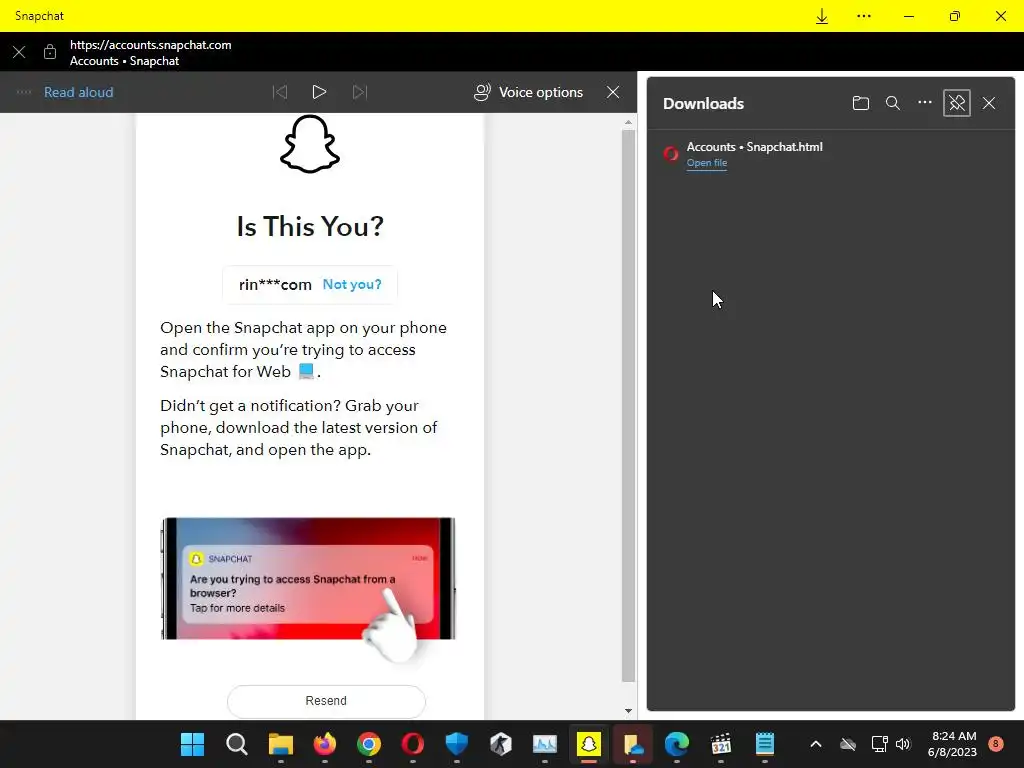Open network status tray icon
This screenshot has width=1024, height=768.
(x=879, y=744)
